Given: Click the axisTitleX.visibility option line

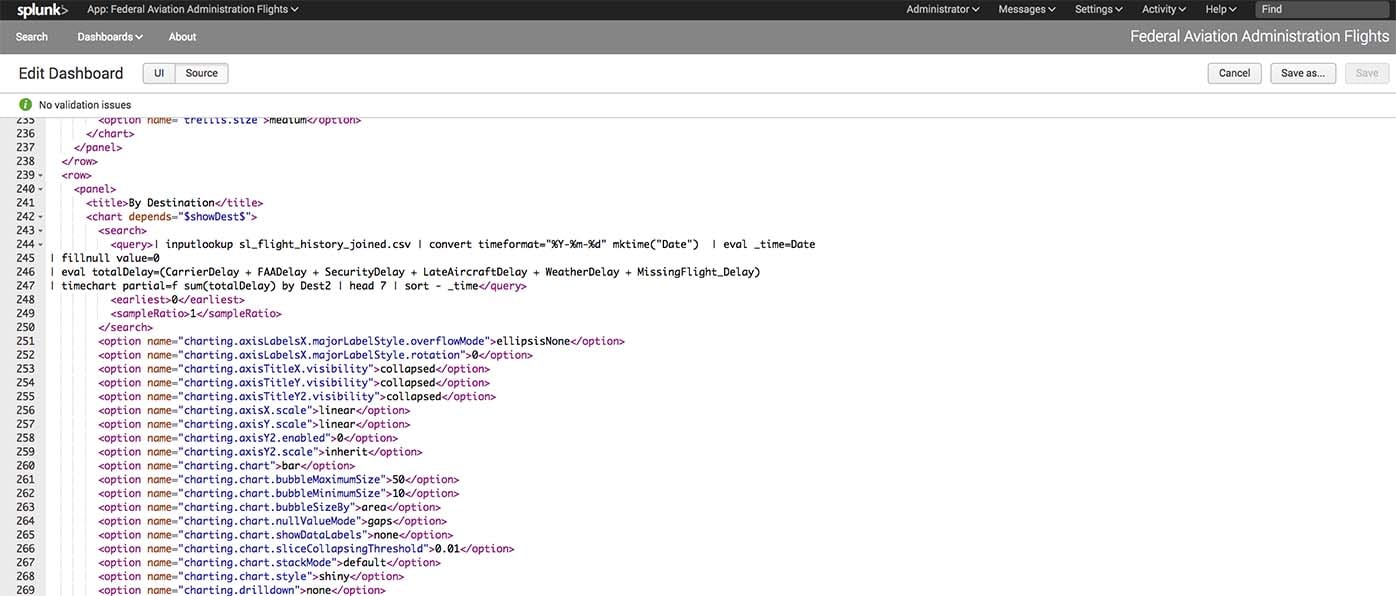Looking at the screenshot, I should click(294, 369).
